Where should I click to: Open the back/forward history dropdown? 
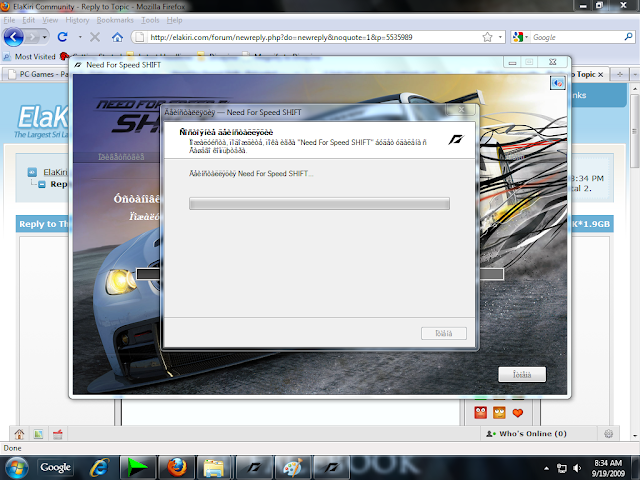(44, 37)
